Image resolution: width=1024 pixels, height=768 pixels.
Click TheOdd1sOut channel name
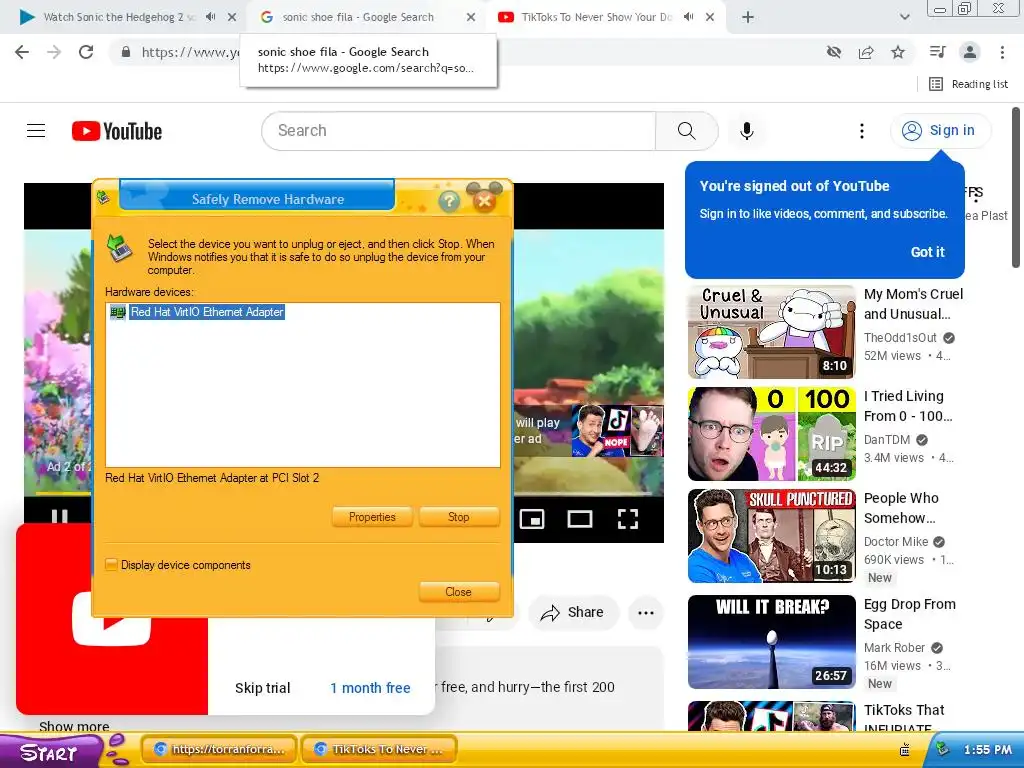(x=900, y=338)
